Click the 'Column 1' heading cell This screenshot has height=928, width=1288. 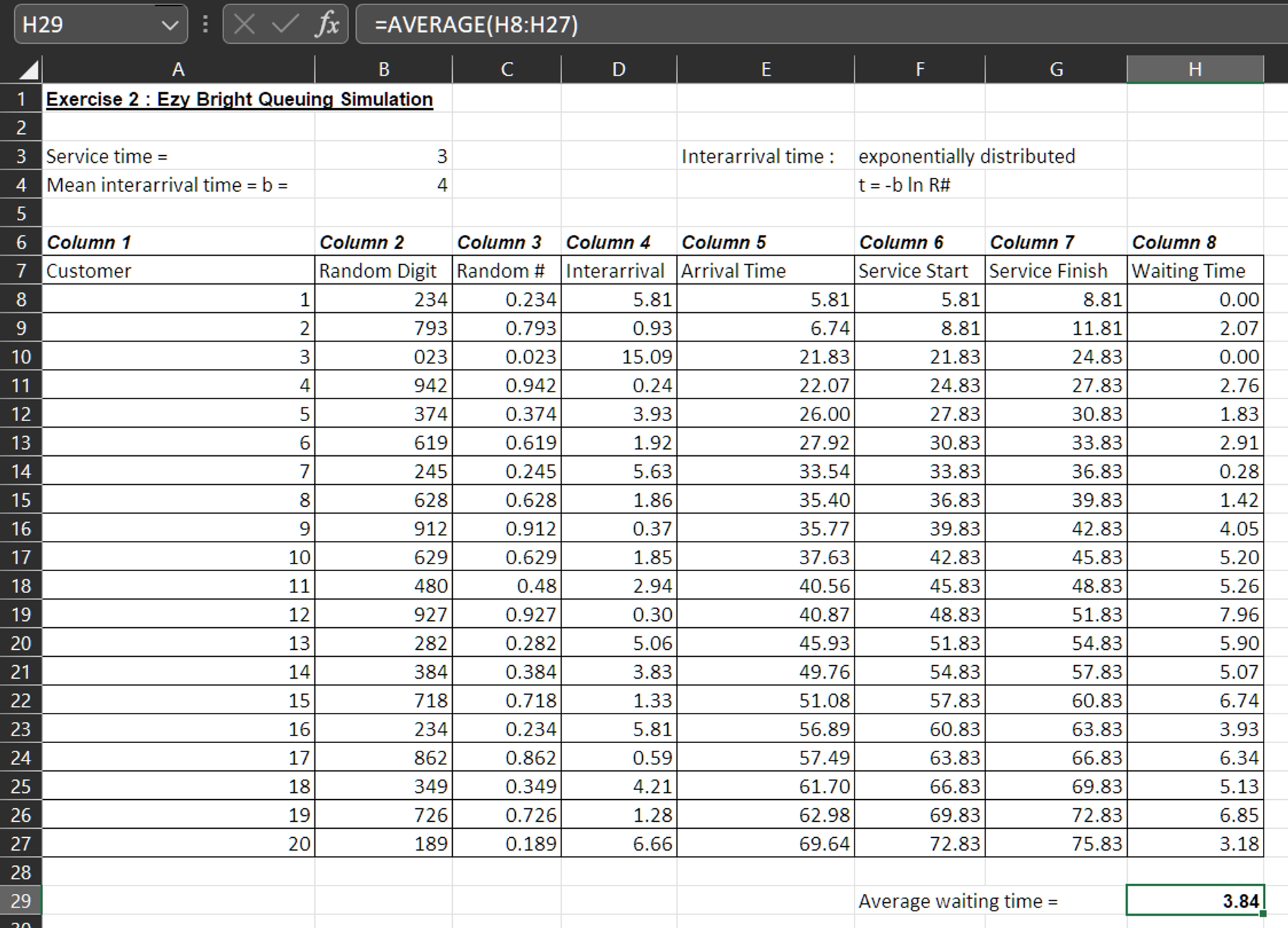coord(178,242)
